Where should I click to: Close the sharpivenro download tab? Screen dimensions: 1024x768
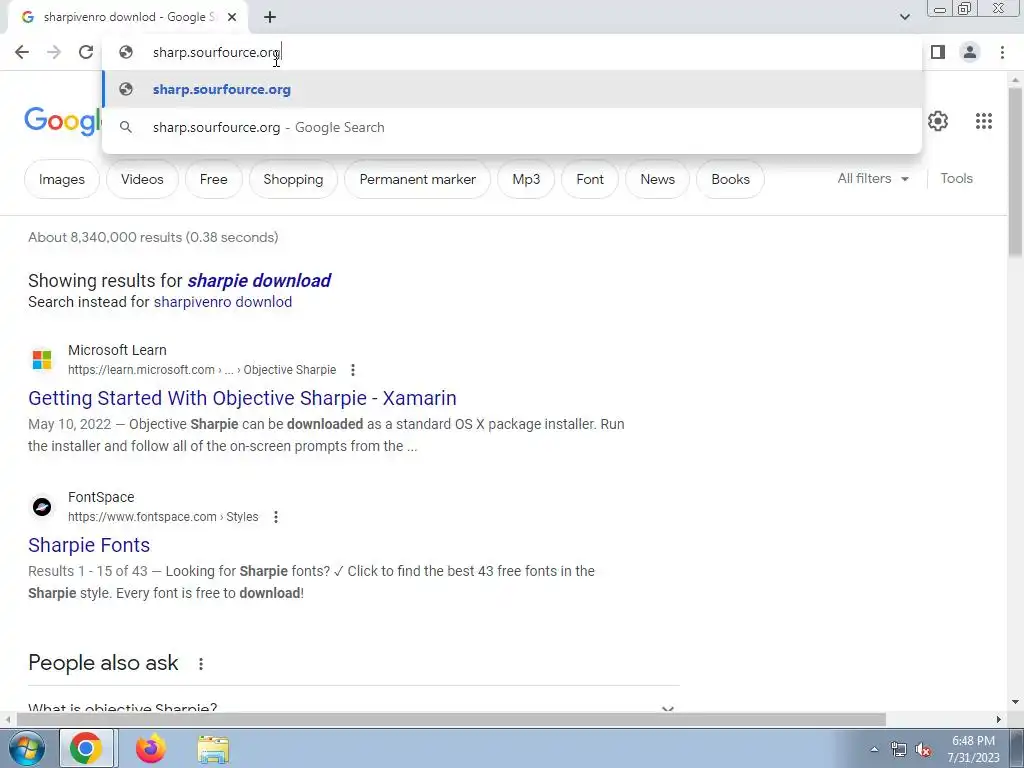click(232, 17)
